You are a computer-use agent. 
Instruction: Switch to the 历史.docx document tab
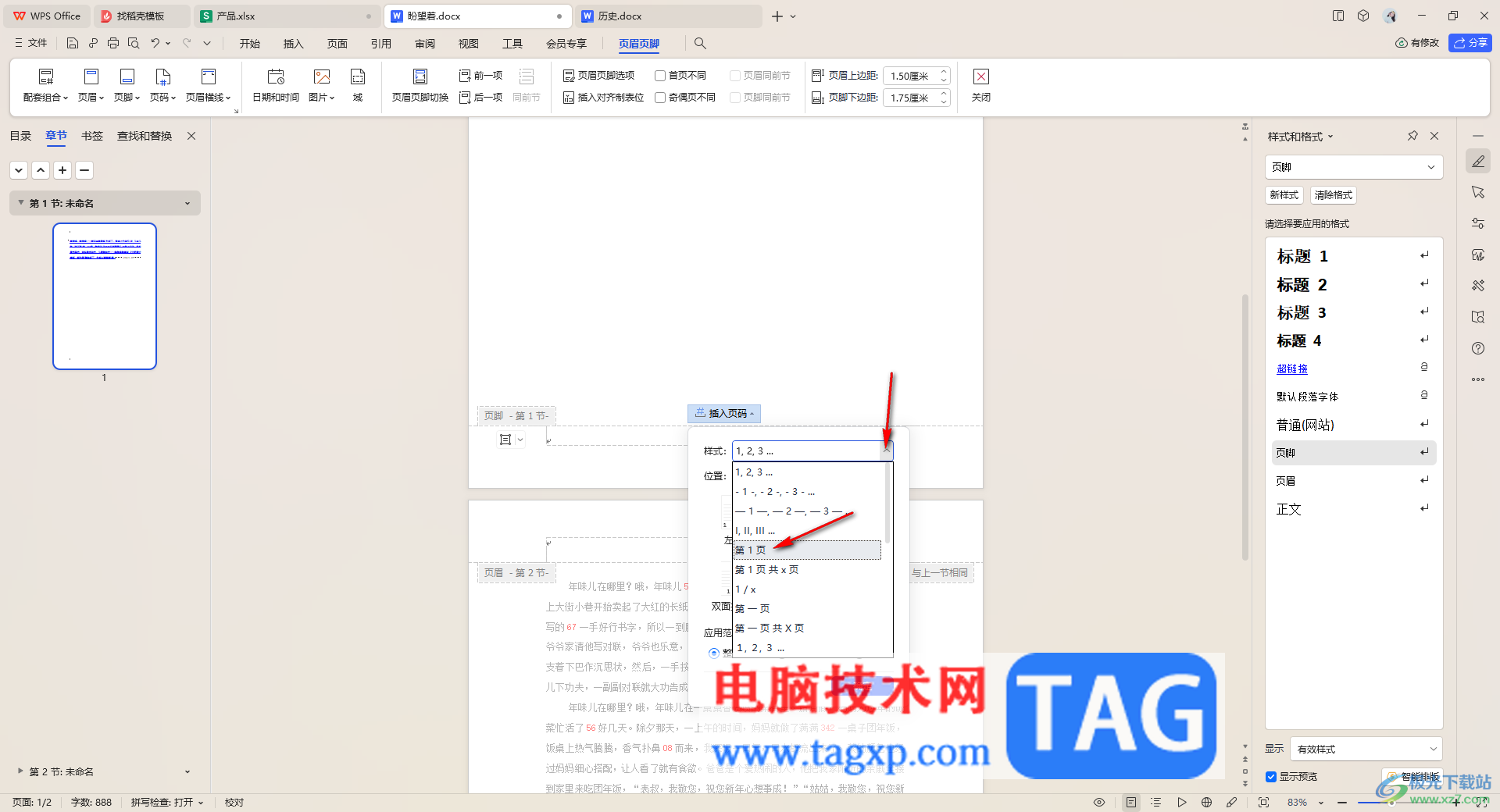pyautogui.click(x=669, y=16)
